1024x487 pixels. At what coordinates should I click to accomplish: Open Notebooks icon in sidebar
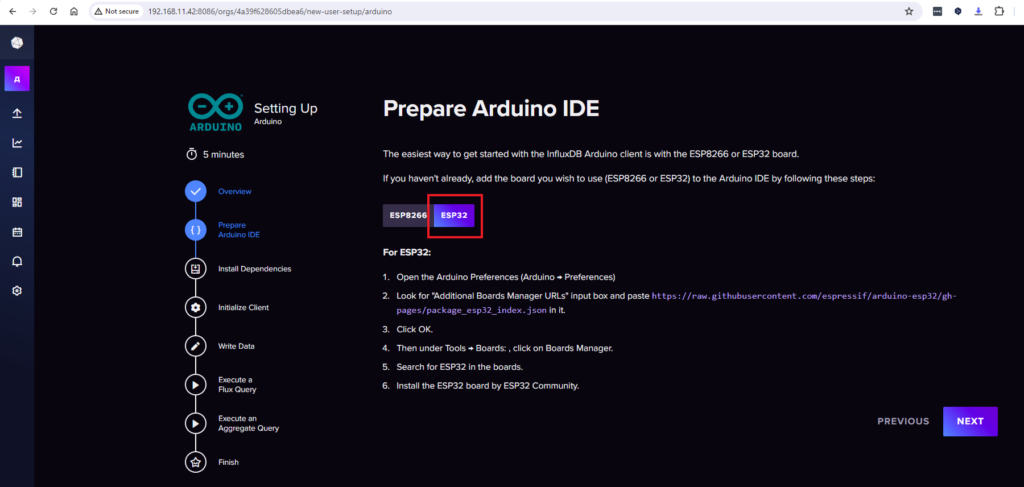17,172
